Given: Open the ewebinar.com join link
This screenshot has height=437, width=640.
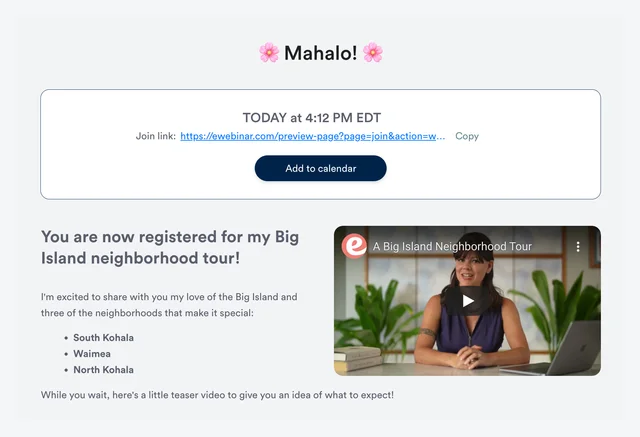Looking at the screenshot, I should coord(313,136).
